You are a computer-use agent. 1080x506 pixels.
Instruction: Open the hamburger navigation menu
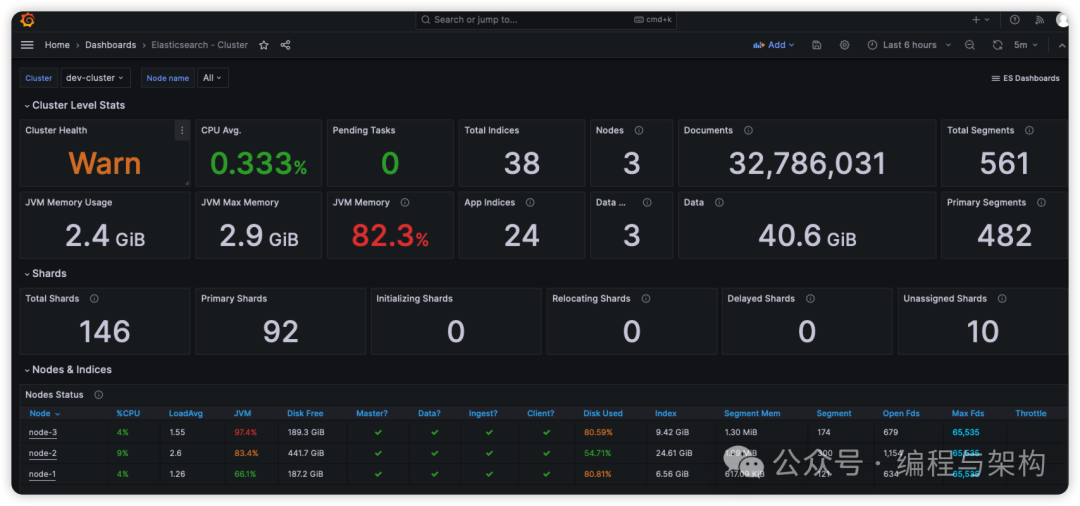[27, 45]
